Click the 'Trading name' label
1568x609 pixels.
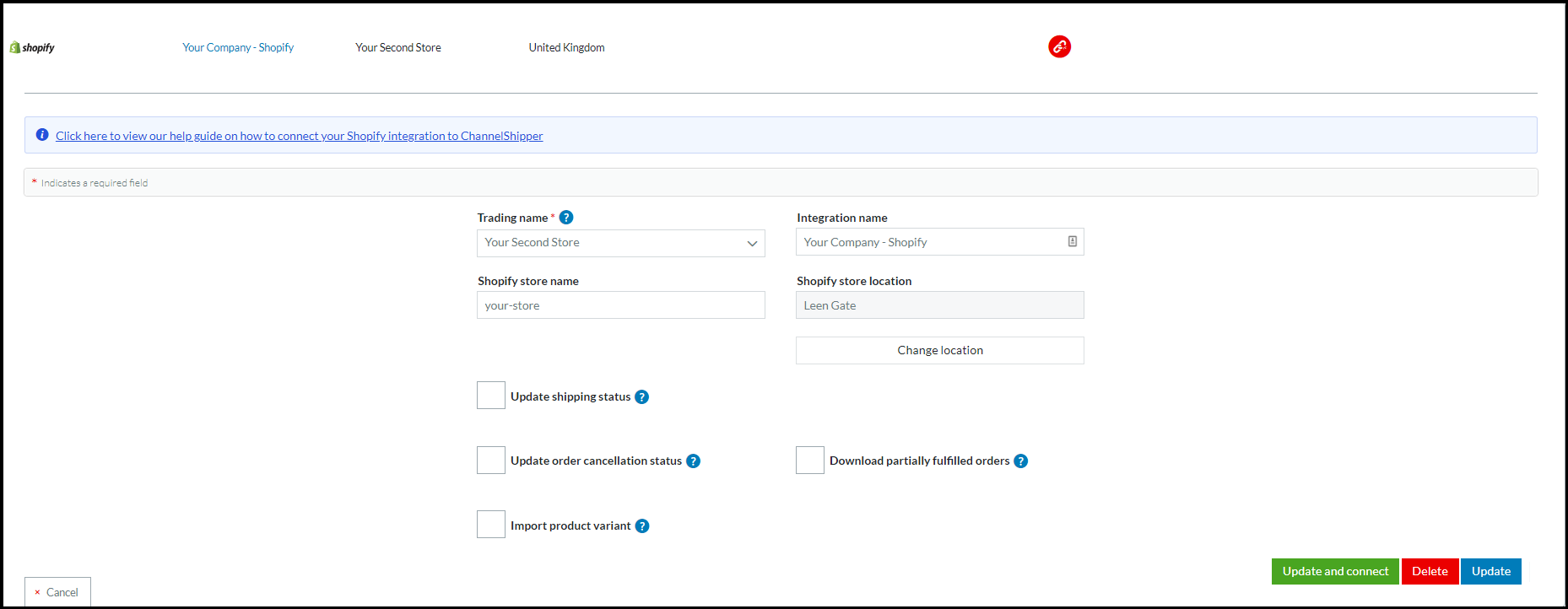[512, 218]
